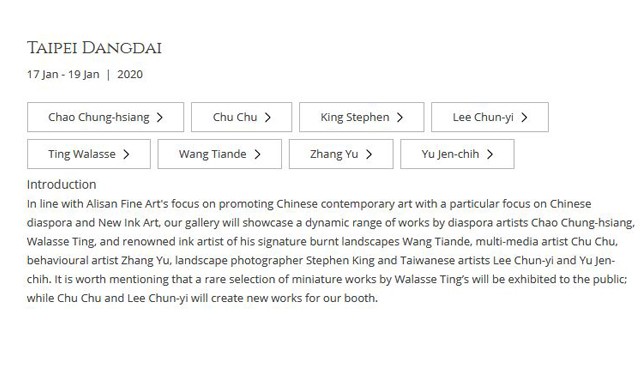640x385 pixels.
Task: Click the 17 Jan - 19 Jan date text
Action: click(x=63, y=74)
